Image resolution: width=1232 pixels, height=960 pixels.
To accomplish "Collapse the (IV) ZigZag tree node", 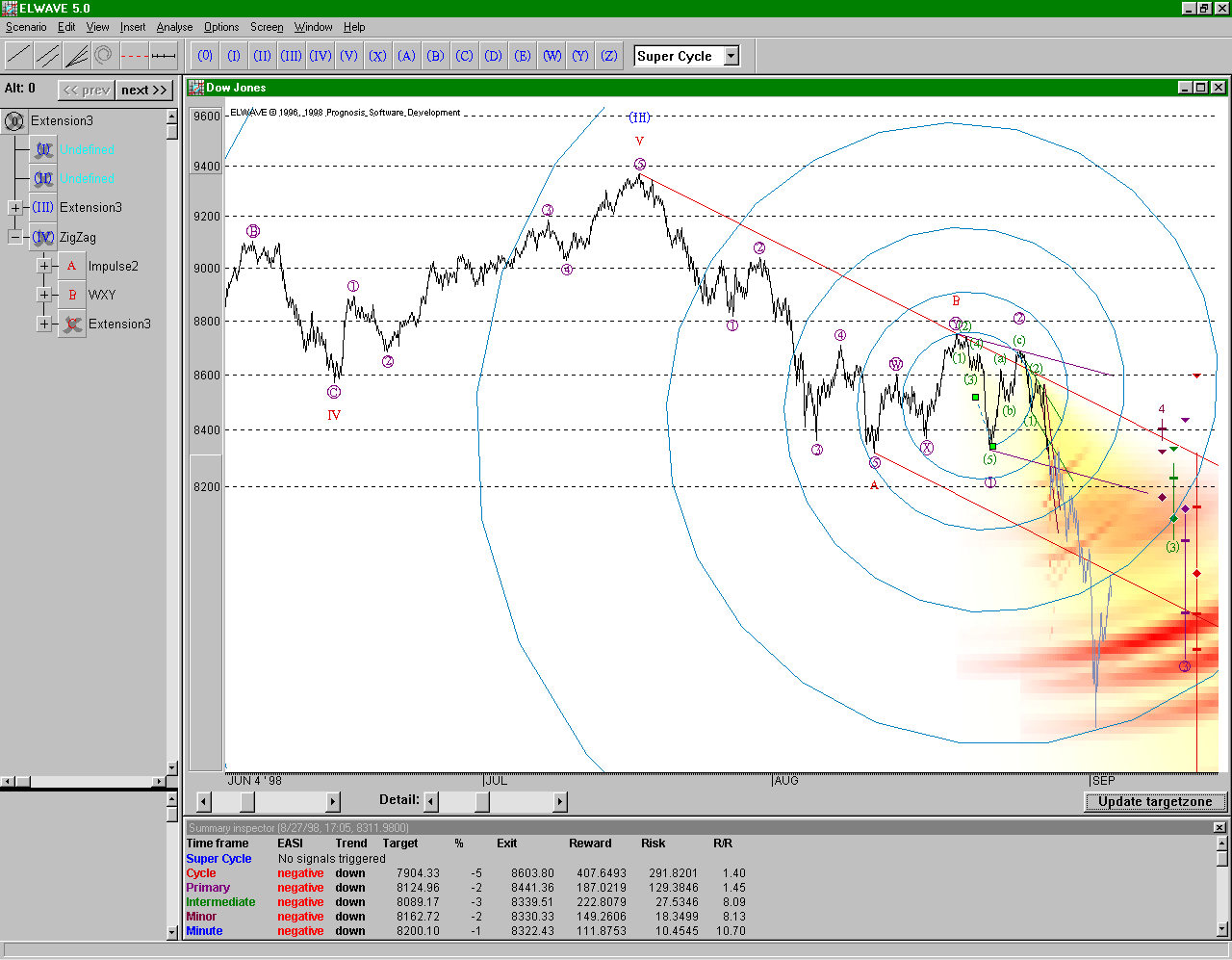I will [x=15, y=237].
